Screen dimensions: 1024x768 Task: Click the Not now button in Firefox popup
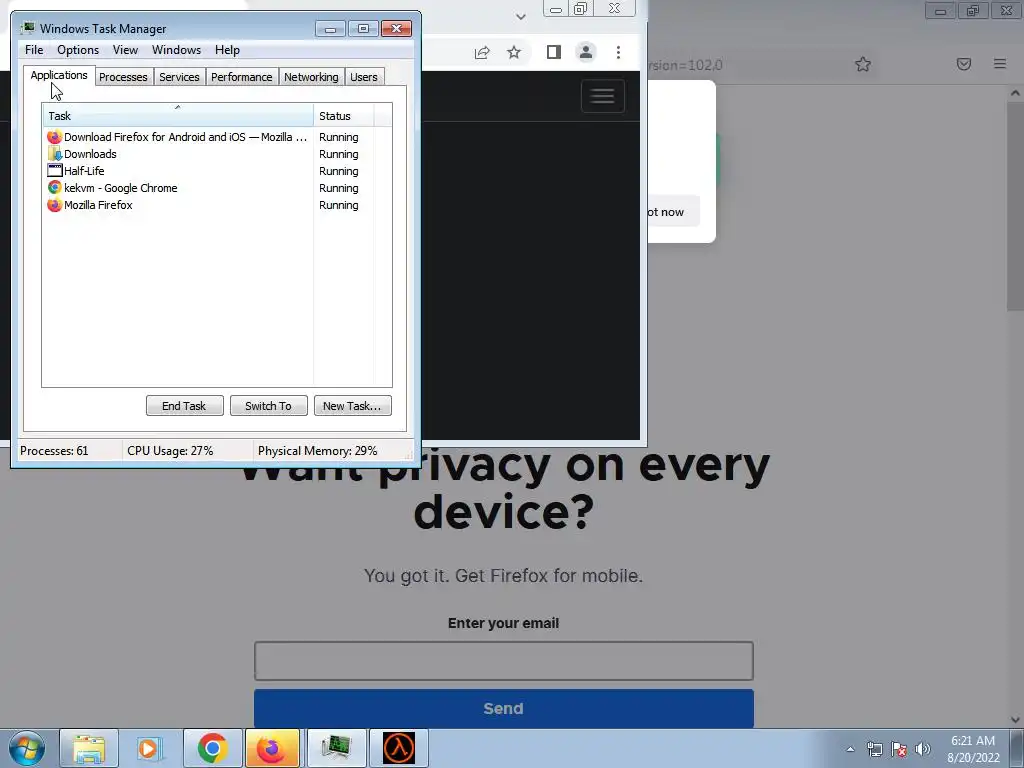click(671, 212)
